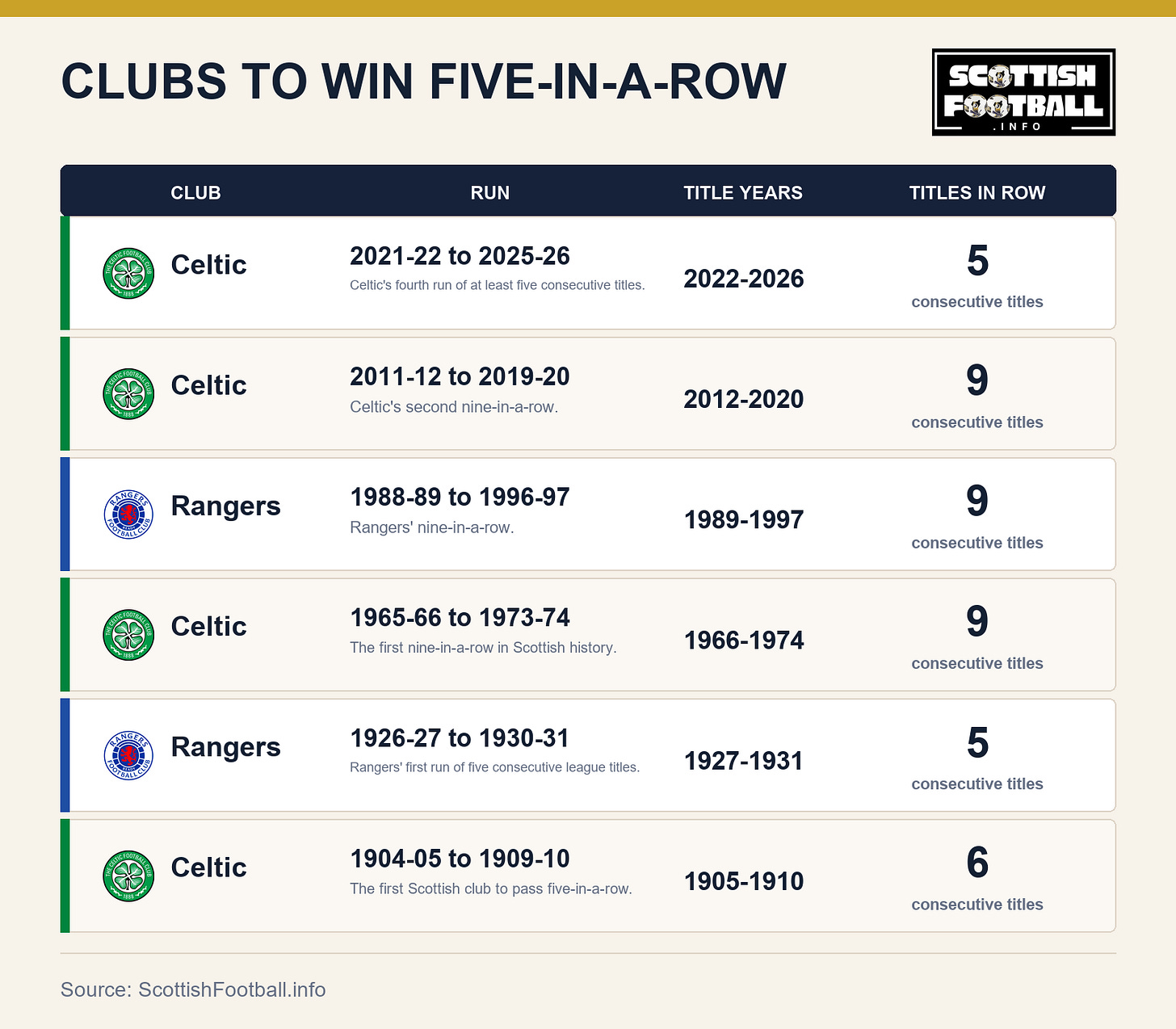Click the 2021-22 to 2025-26 run text
Viewport: 1176px width, 1029px height.
coord(460,256)
